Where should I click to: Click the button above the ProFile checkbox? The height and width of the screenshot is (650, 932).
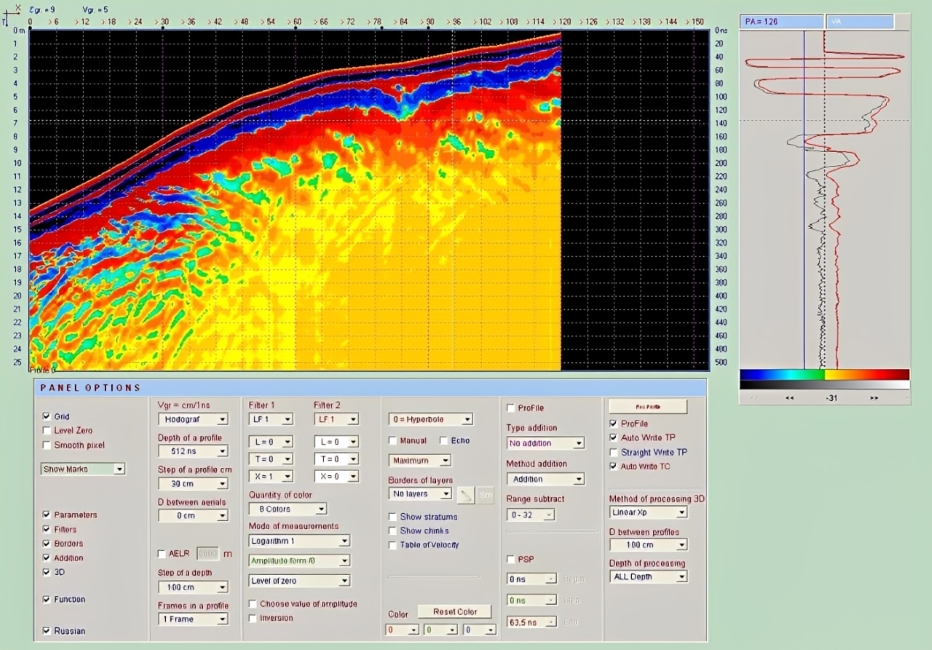648,407
